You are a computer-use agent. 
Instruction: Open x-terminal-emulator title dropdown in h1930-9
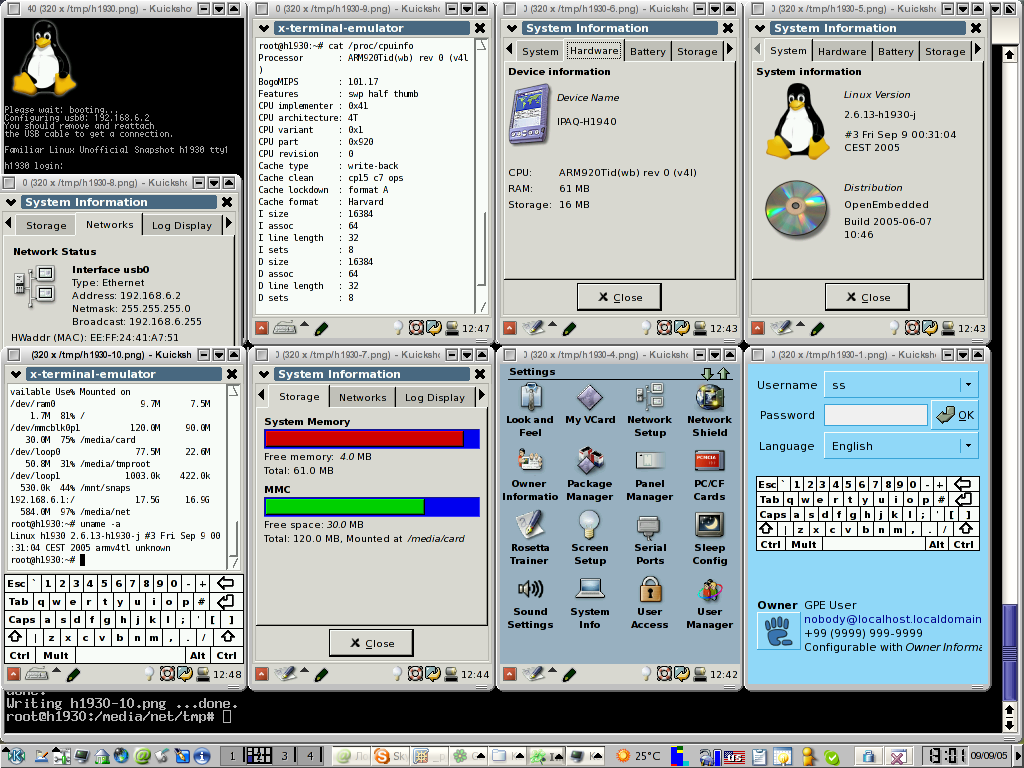coord(264,28)
